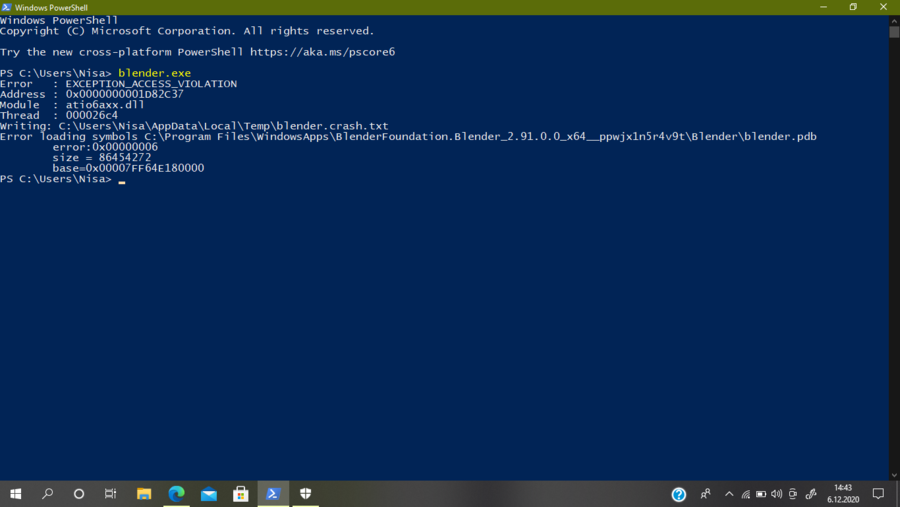Click the 'Windows PowerShell' title bar text
Viewport: 900px width, 507px height.
point(51,7)
